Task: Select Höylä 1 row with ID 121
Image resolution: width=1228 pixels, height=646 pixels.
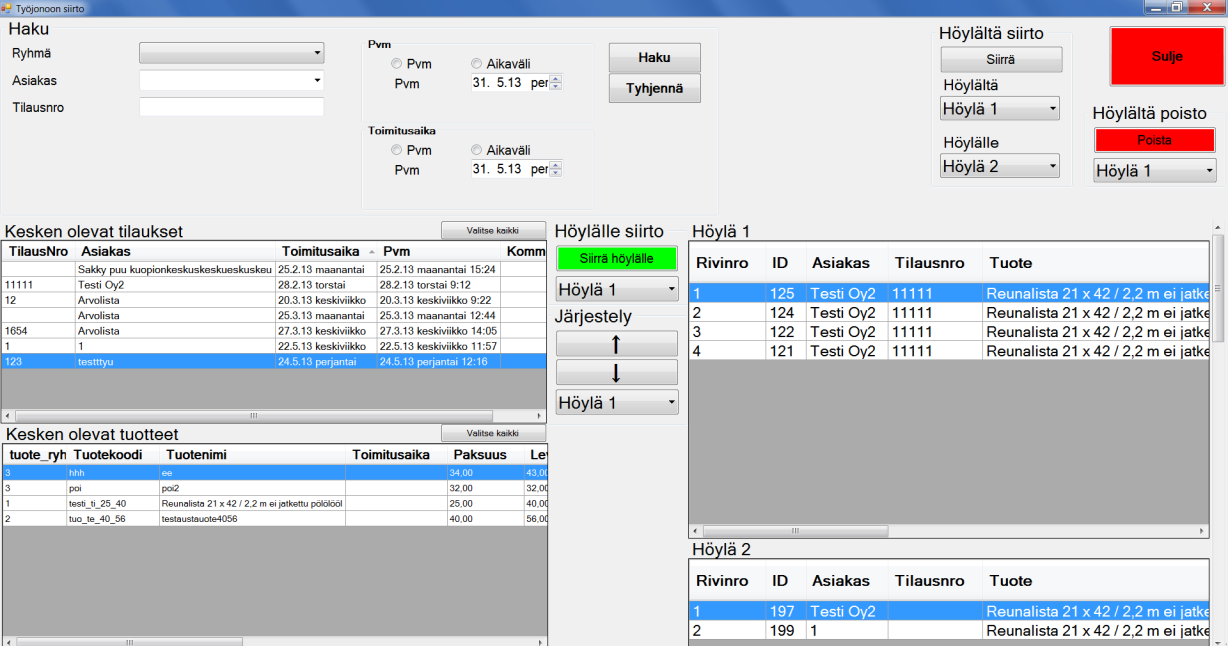Action: coord(949,351)
